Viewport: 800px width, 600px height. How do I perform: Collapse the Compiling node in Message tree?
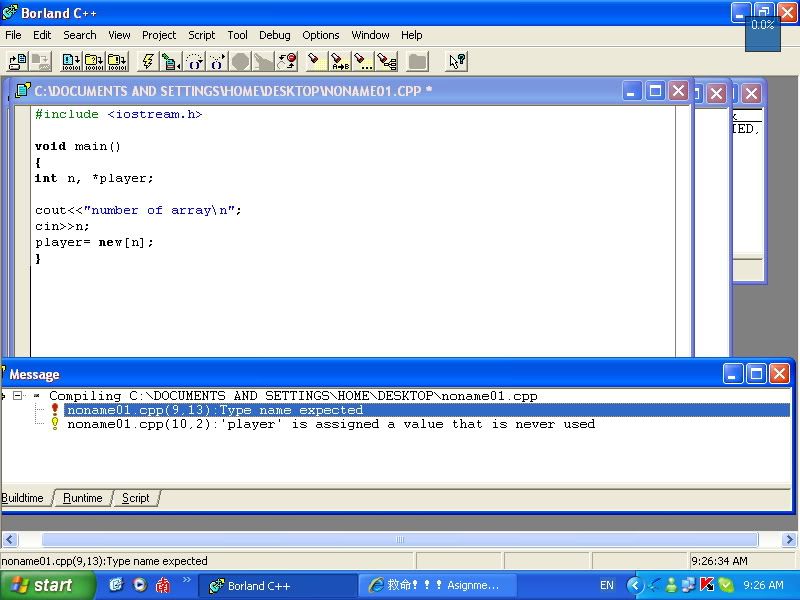[x=18, y=396]
